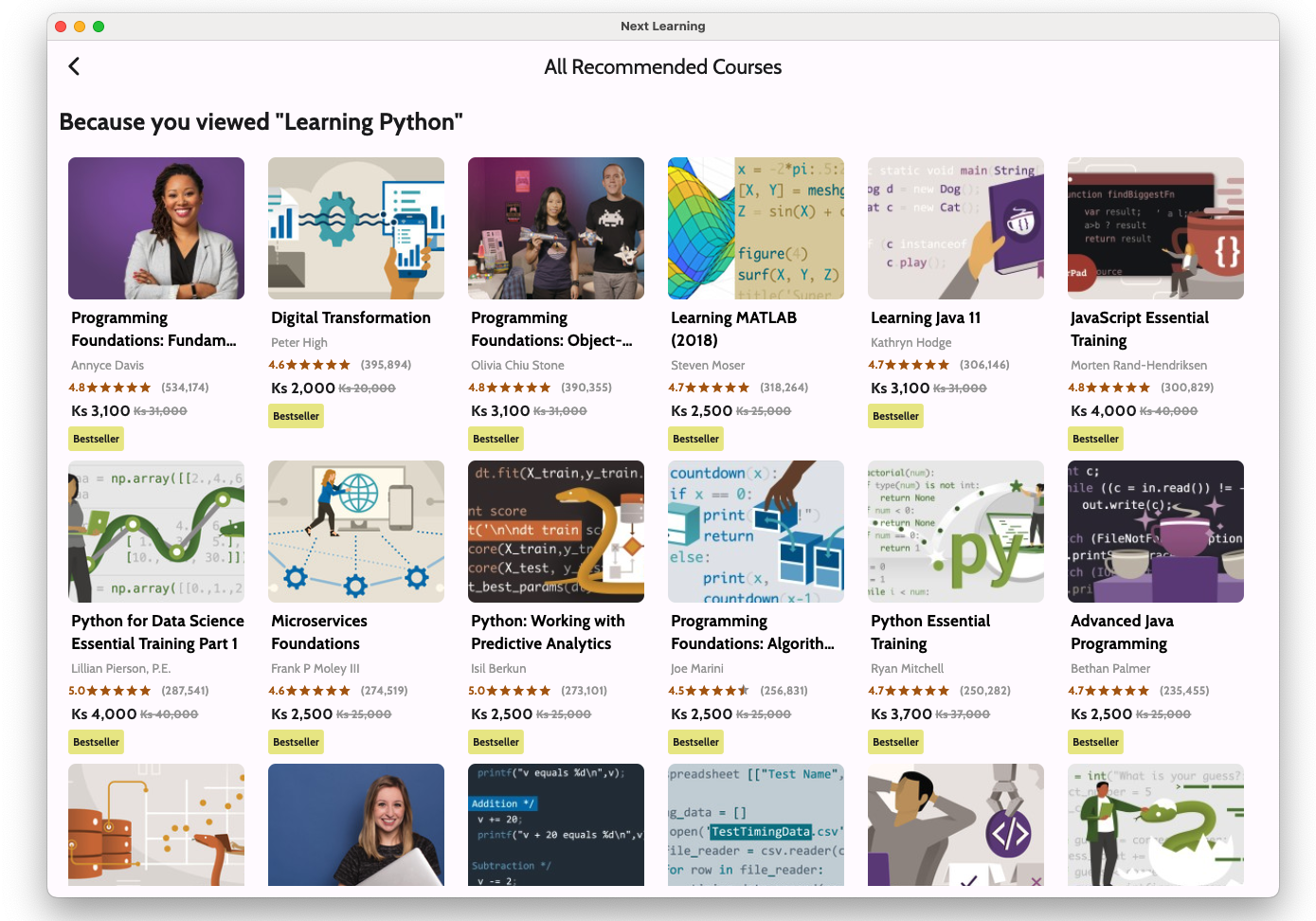Click Microservices Foundations course image
The width and height of the screenshot is (1316, 921).
(355, 532)
